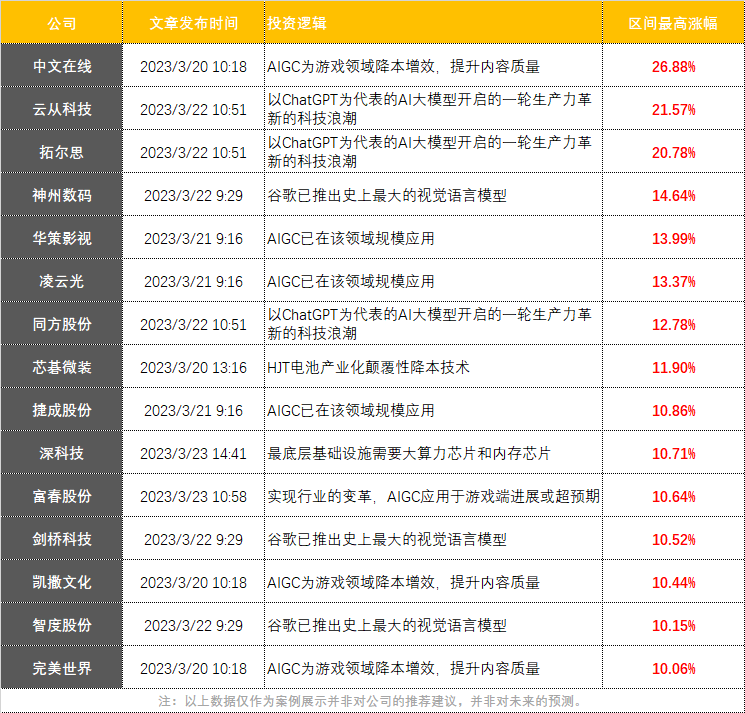Click the 26.88% gain value
This screenshot has width=745, height=713.
coord(673,67)
